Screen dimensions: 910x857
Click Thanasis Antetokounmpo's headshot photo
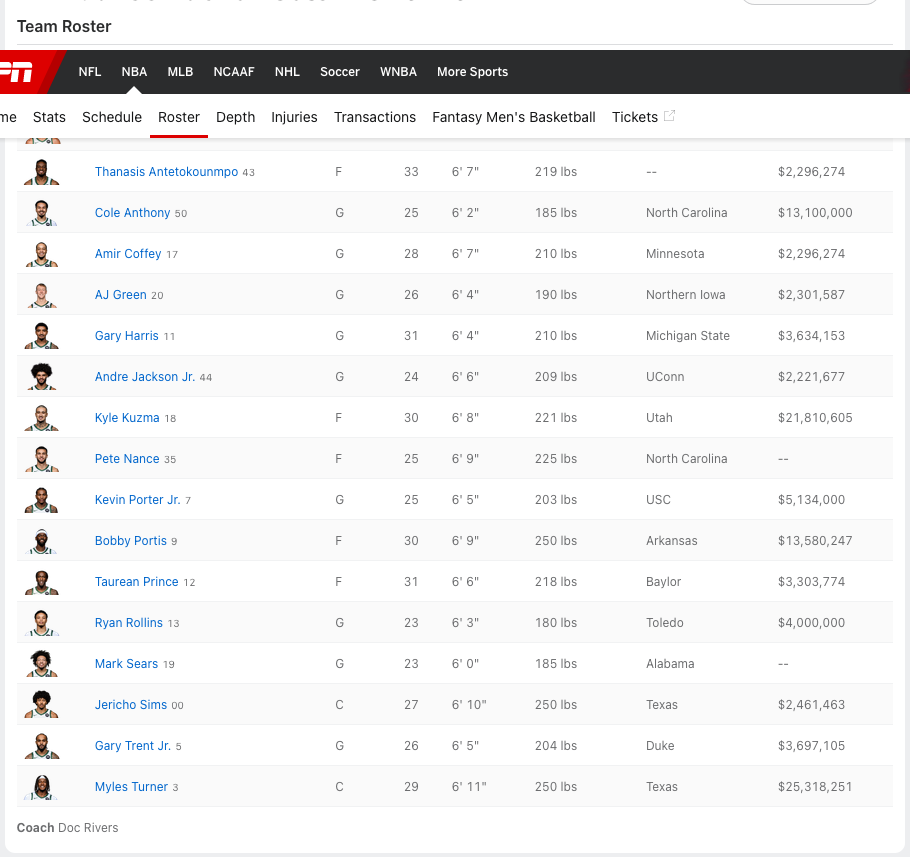coord(42,172)
